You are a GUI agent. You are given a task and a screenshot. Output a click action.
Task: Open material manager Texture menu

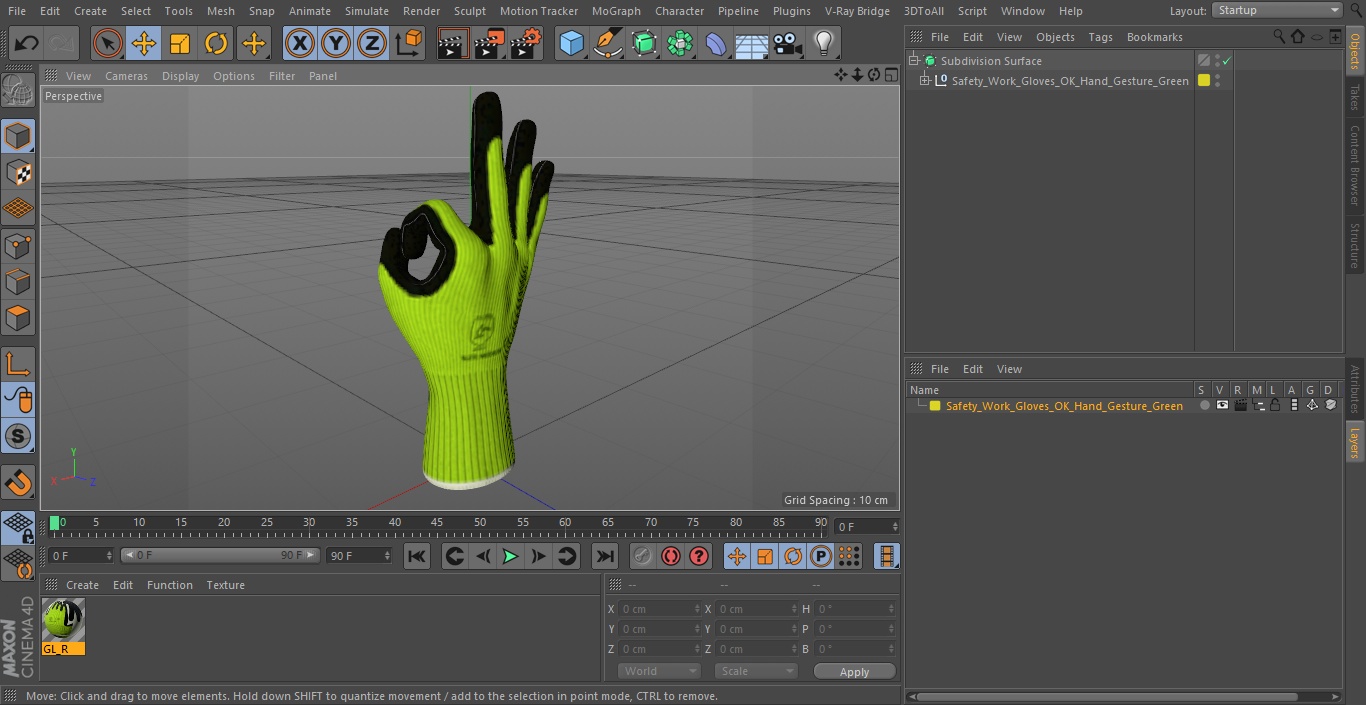225,585
